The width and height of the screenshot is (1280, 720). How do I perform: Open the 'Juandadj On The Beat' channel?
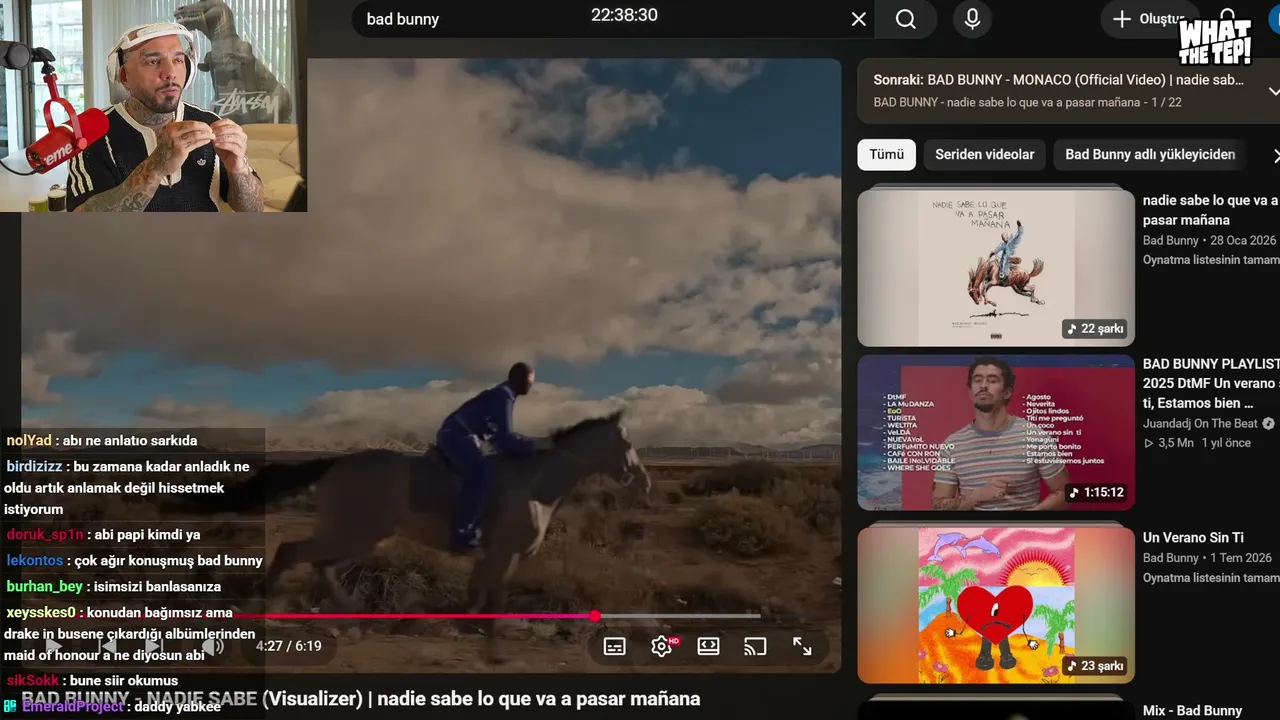pos(1201,424)
